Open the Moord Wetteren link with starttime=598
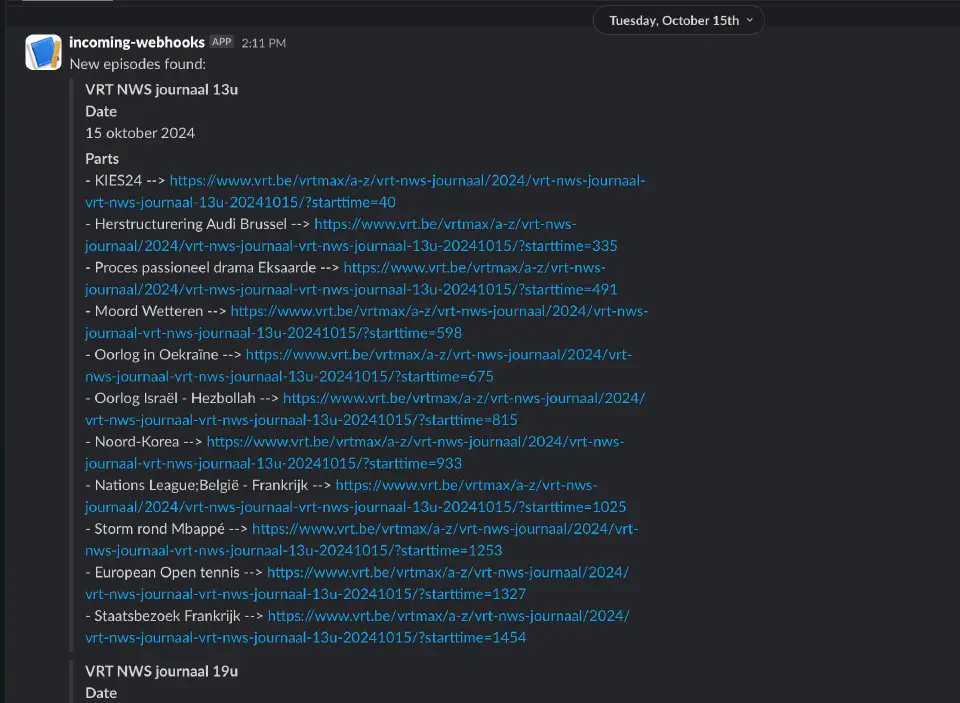 [367, 321]
